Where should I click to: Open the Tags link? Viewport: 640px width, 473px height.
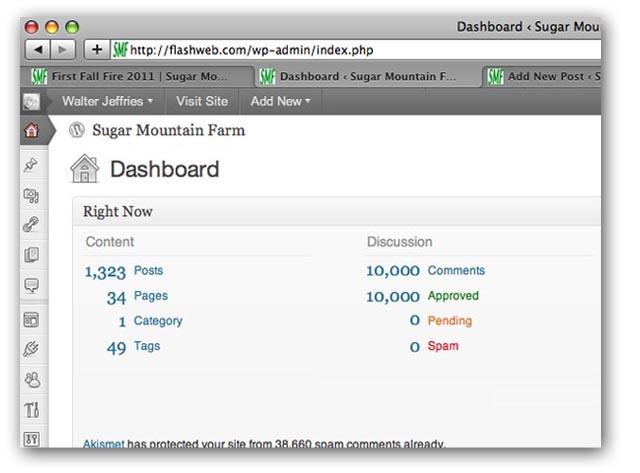[x=147, y=346]
